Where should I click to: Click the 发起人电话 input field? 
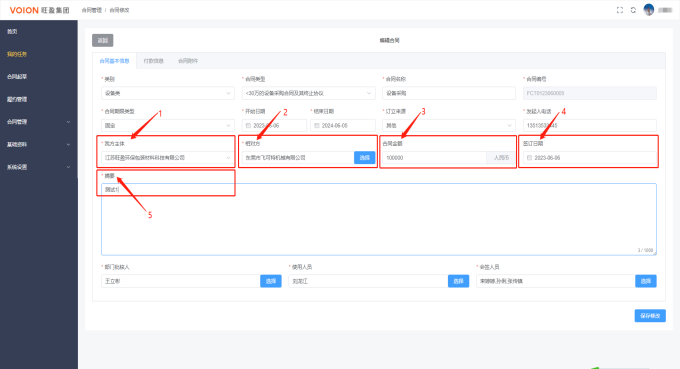(x=590, y=126)
